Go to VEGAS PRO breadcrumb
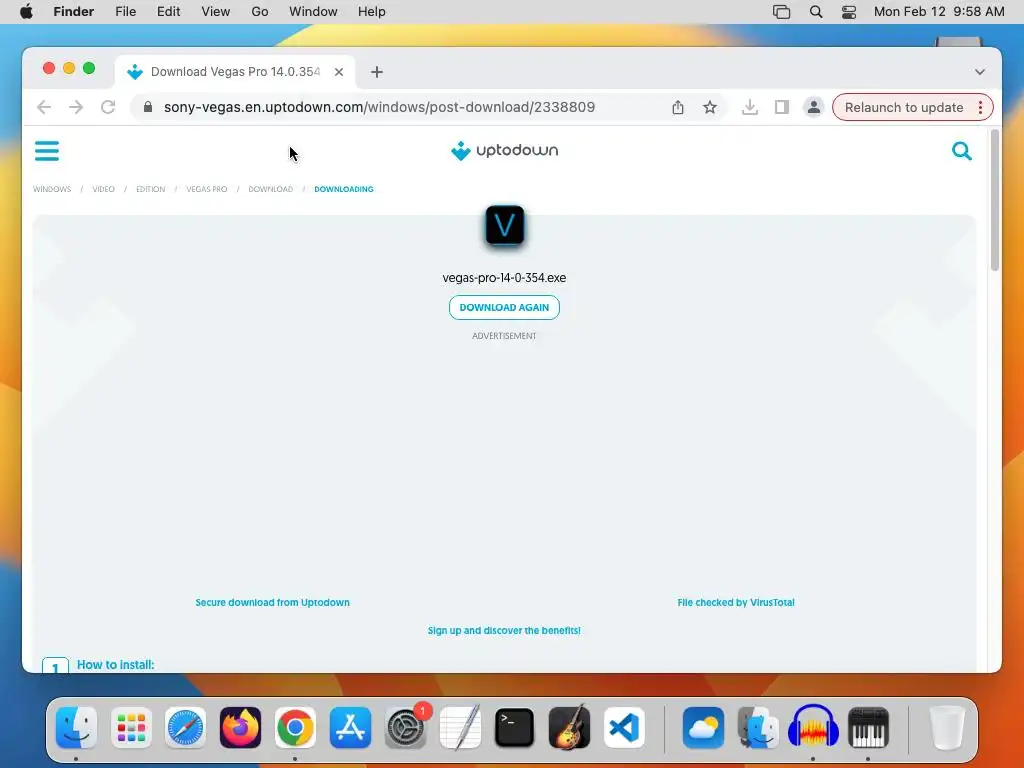The height and width of the screenshot is (768, 1024). (x=207, y=189)
